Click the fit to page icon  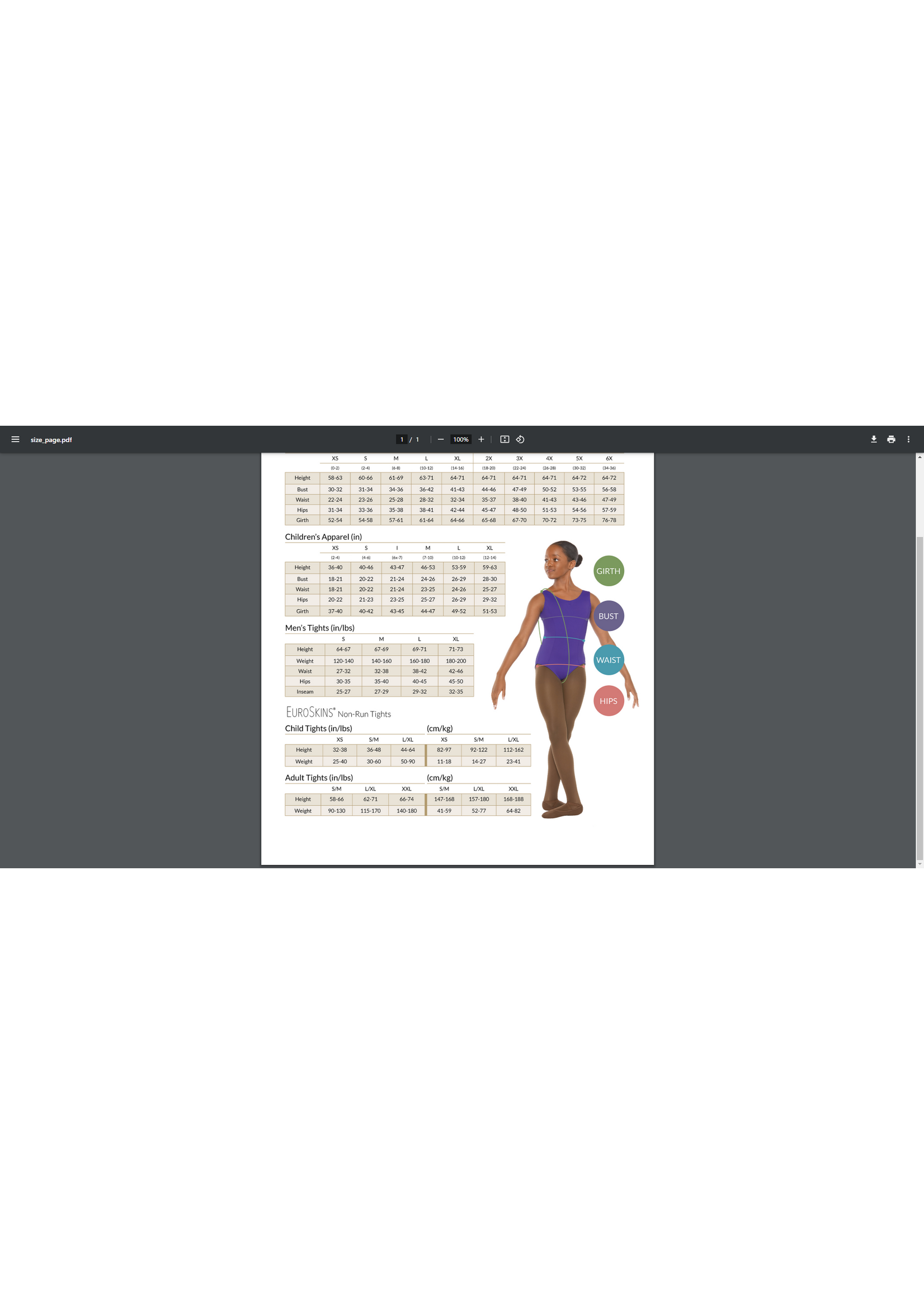[504, 439]
